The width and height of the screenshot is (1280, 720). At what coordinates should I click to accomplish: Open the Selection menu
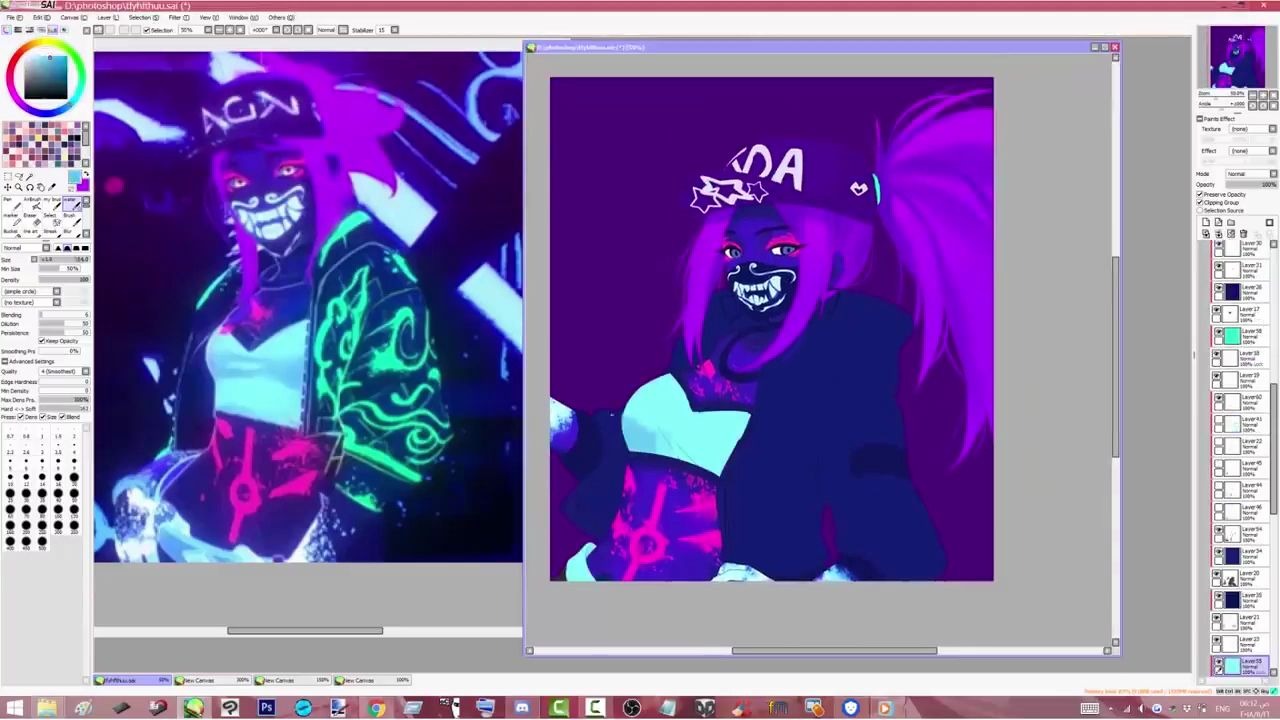coord(144,17)
